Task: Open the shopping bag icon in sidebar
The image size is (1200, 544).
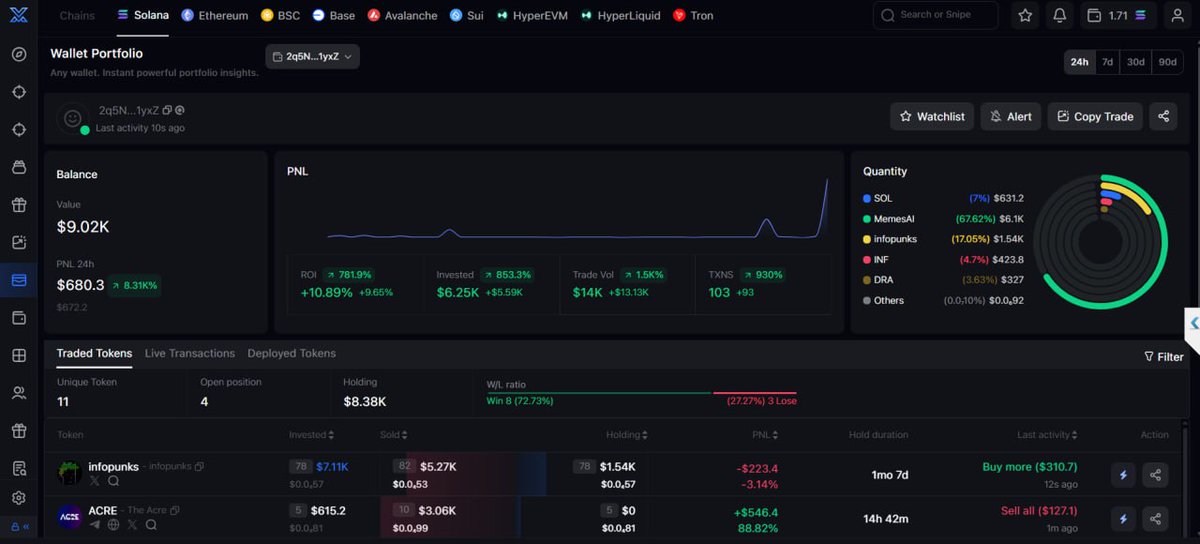Action: 18,167
